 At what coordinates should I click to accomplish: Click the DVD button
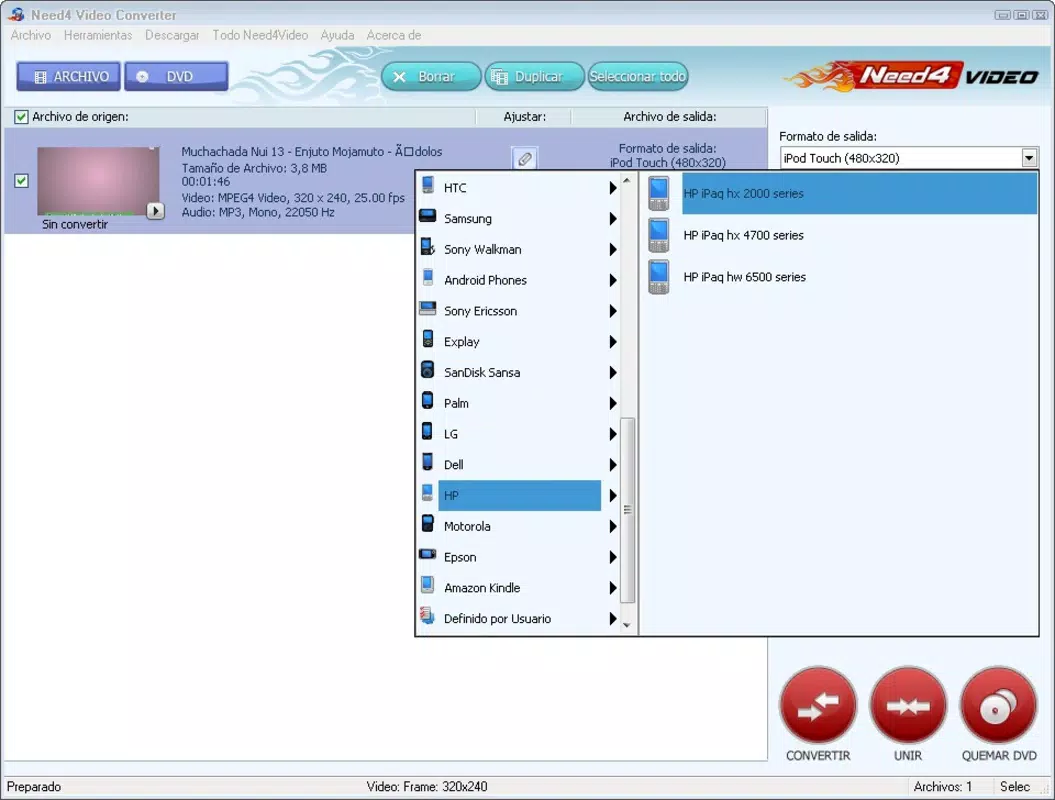pos(176,76)
